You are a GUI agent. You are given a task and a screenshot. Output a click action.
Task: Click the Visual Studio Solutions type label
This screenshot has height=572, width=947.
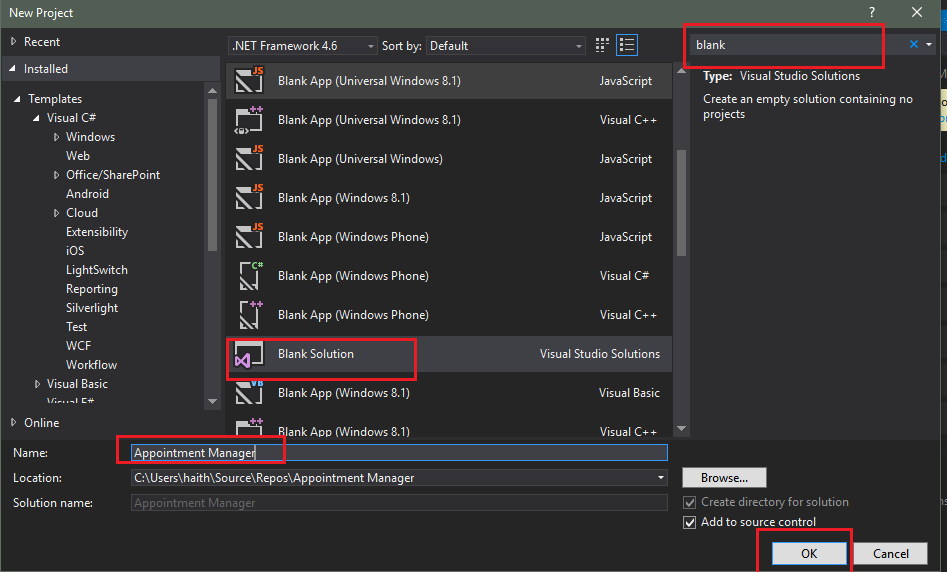tap(800, 76)
